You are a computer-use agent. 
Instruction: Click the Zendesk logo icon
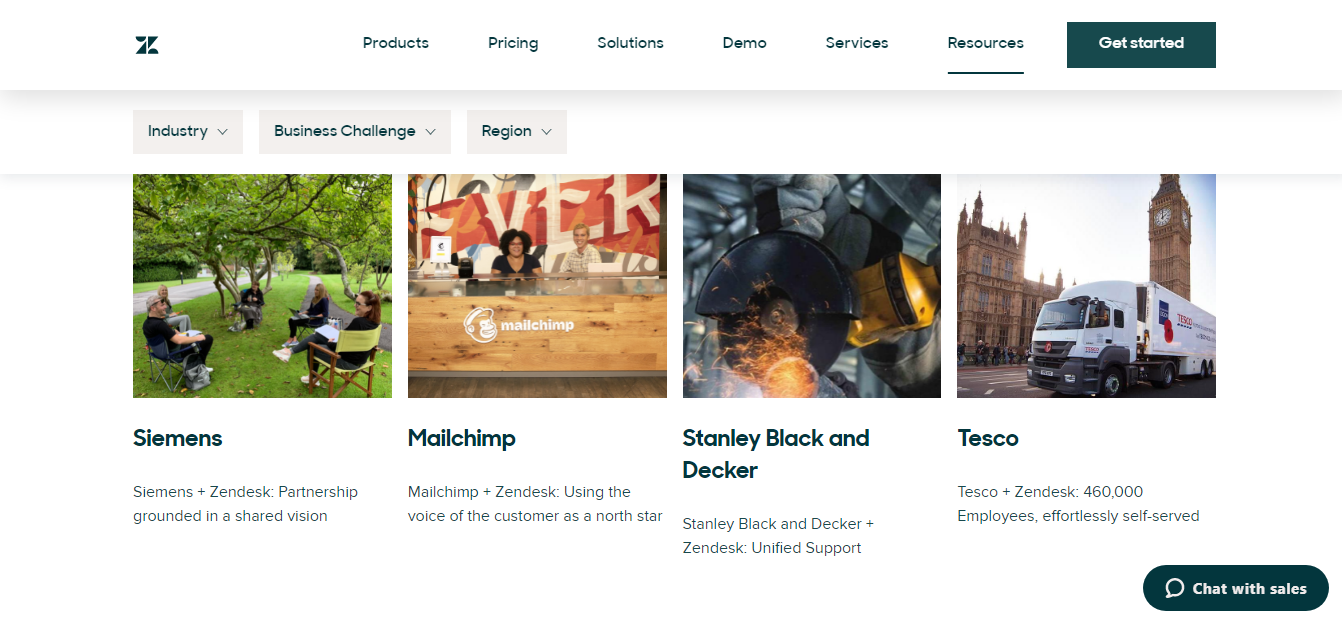(147, 45)
